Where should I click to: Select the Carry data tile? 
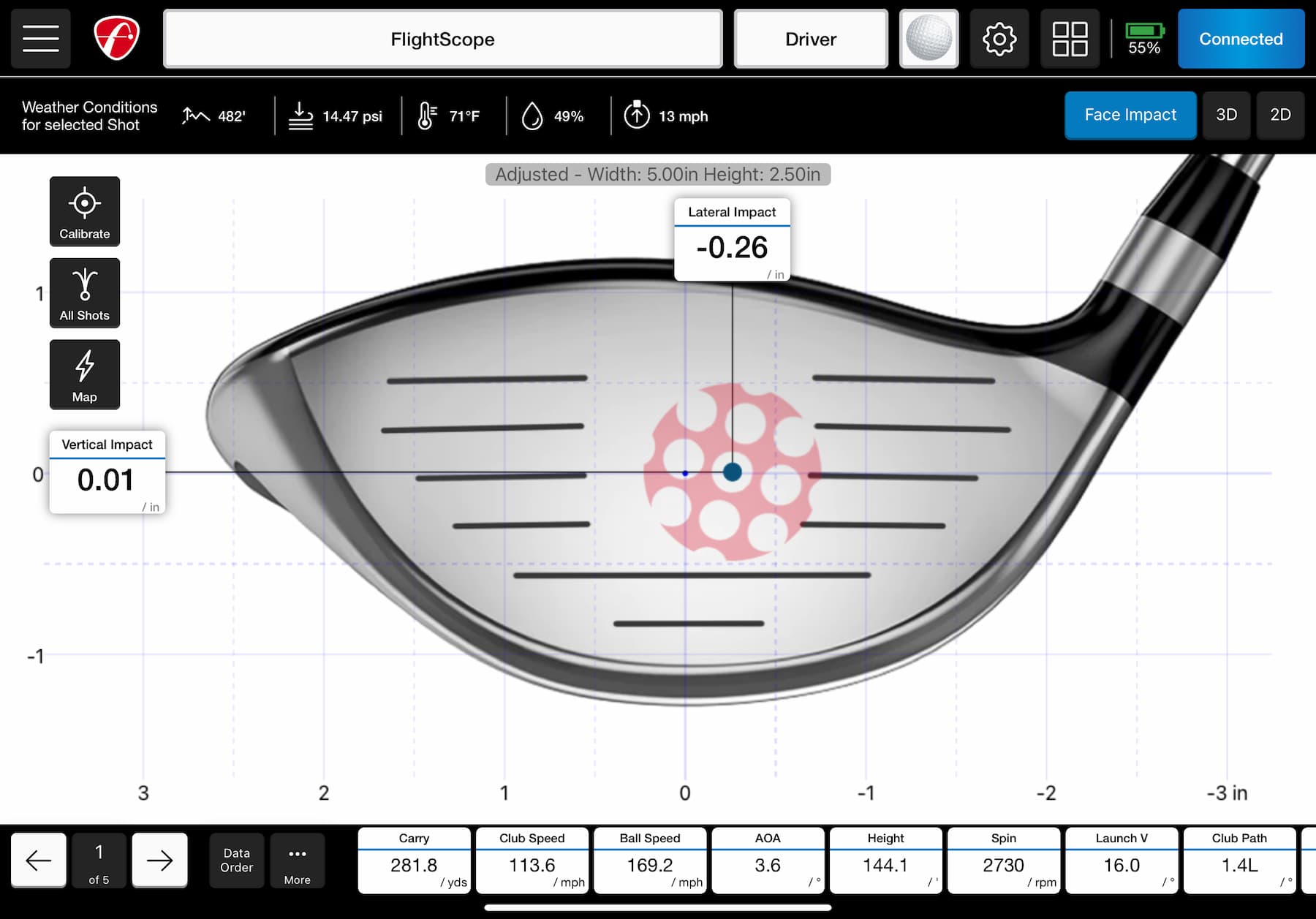pos(414,861)
